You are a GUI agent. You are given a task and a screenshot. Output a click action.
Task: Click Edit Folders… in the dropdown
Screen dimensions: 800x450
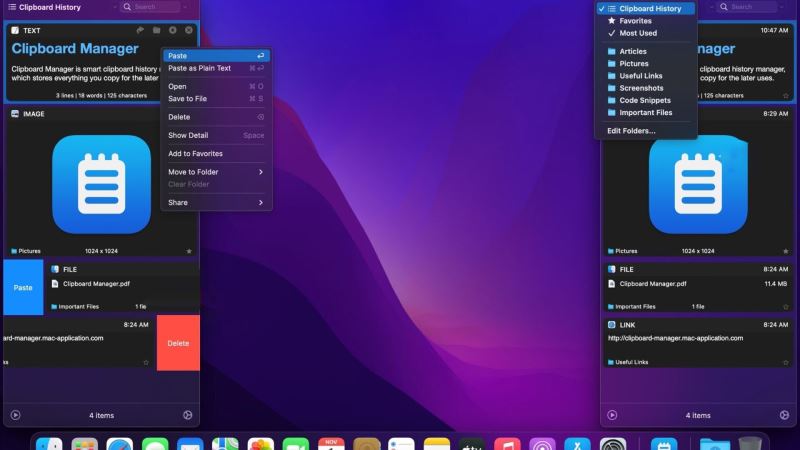pos(646,131)
